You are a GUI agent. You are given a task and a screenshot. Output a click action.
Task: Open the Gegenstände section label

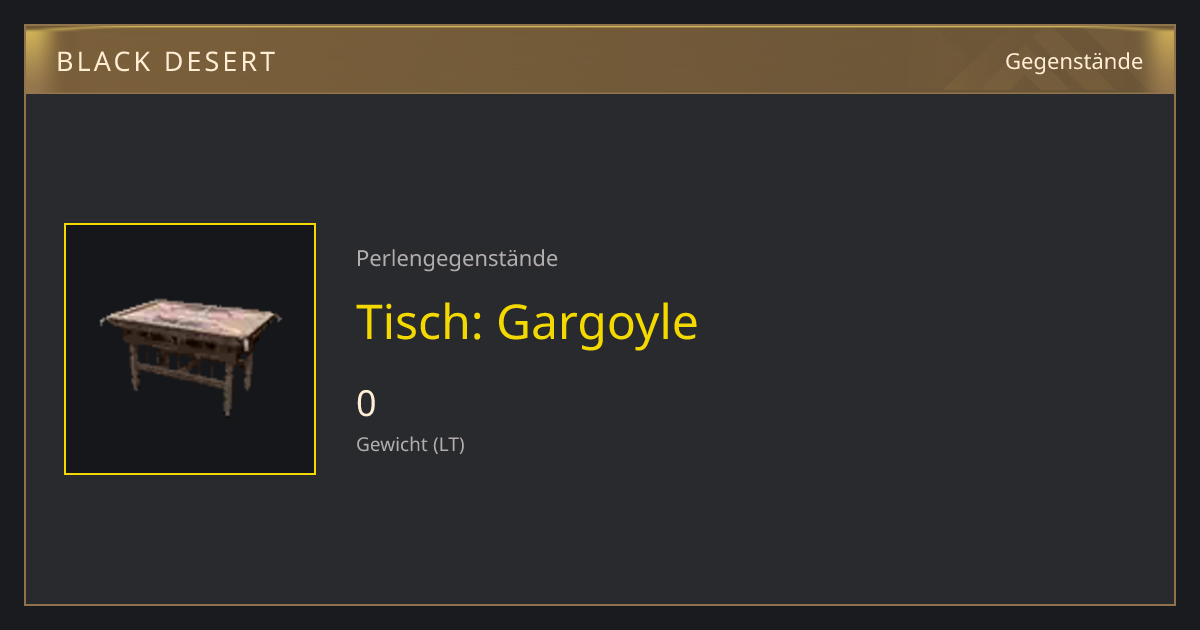click(x=1074, y=61)
